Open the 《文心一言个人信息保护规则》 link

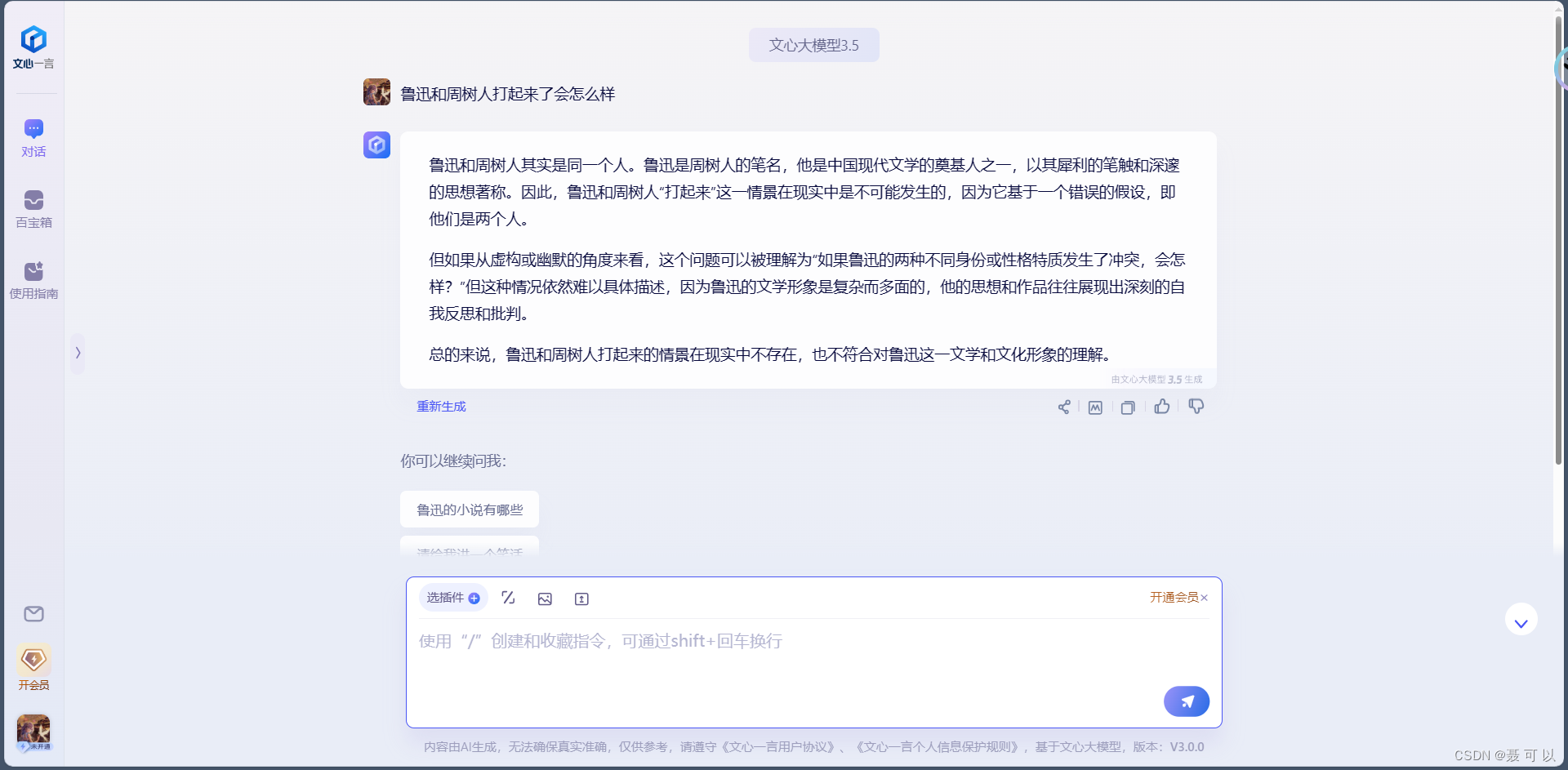(x=937, y=746)
